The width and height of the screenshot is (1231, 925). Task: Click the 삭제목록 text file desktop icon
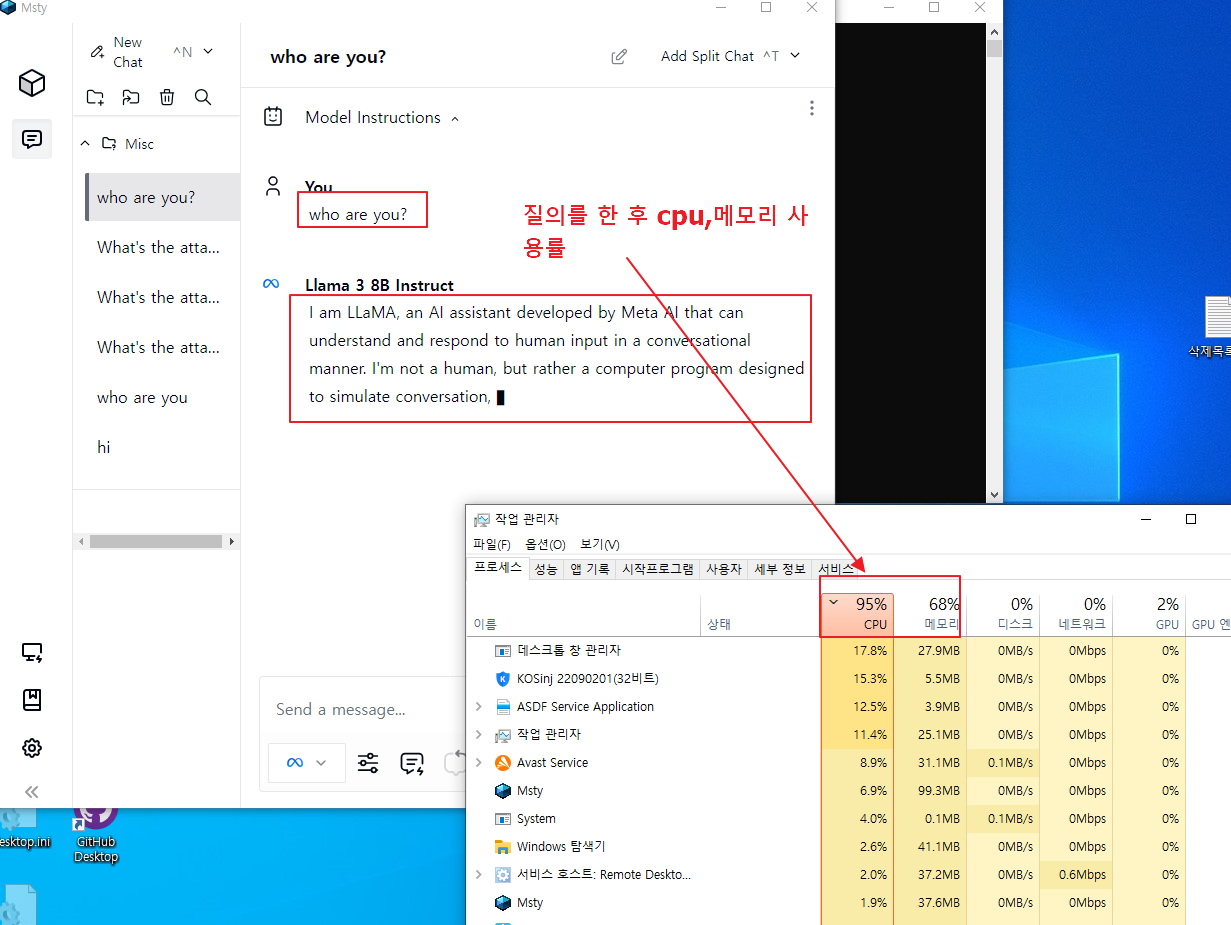tap(1216, 328)
